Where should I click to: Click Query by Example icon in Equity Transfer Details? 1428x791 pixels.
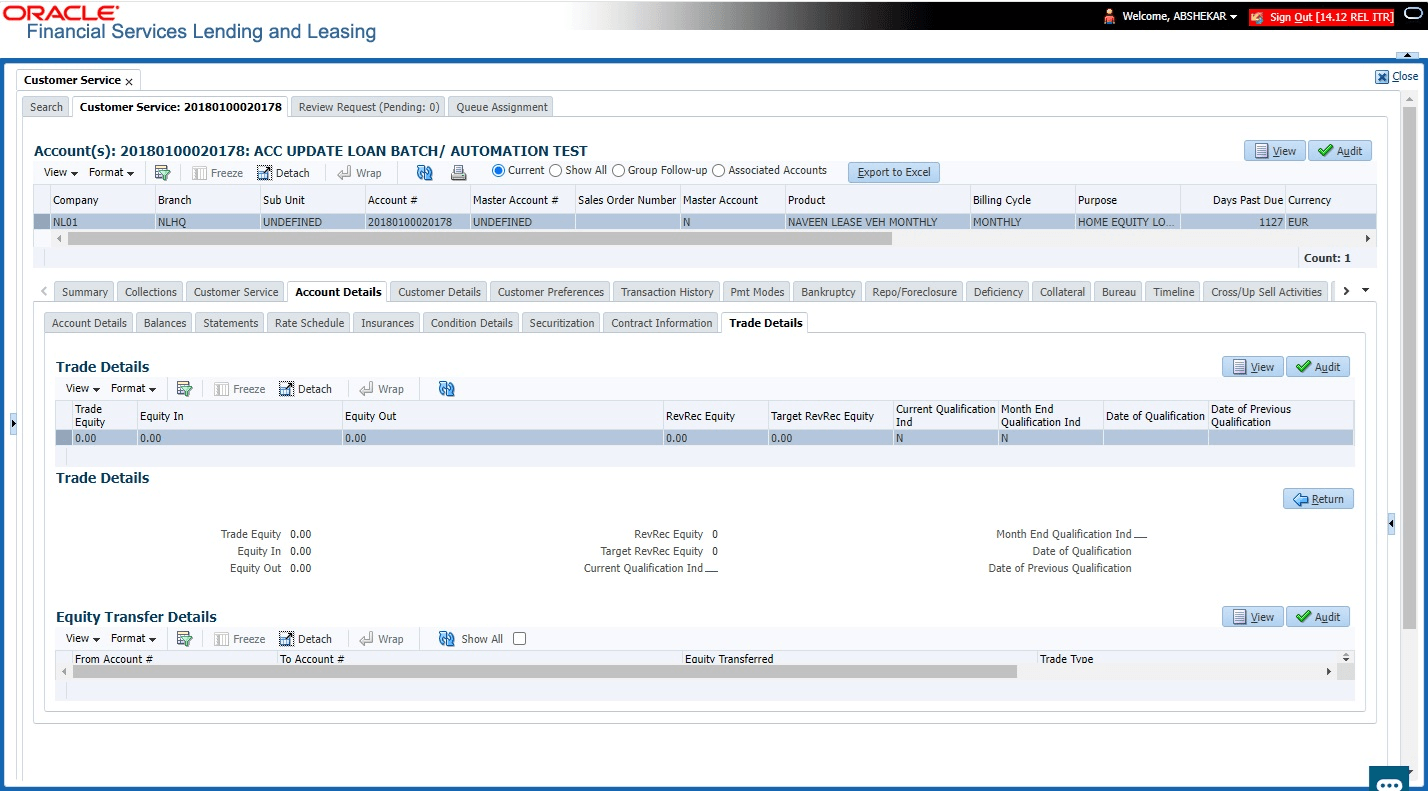click(185, 639)
